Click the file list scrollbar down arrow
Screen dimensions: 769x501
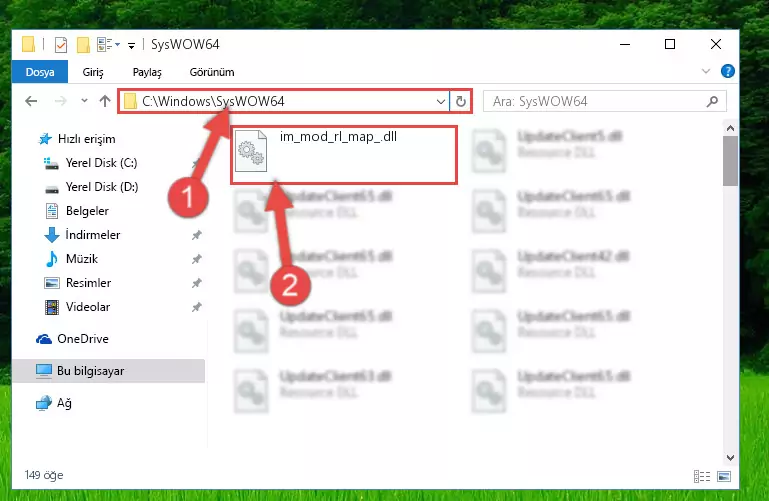[x=730, y=457]
